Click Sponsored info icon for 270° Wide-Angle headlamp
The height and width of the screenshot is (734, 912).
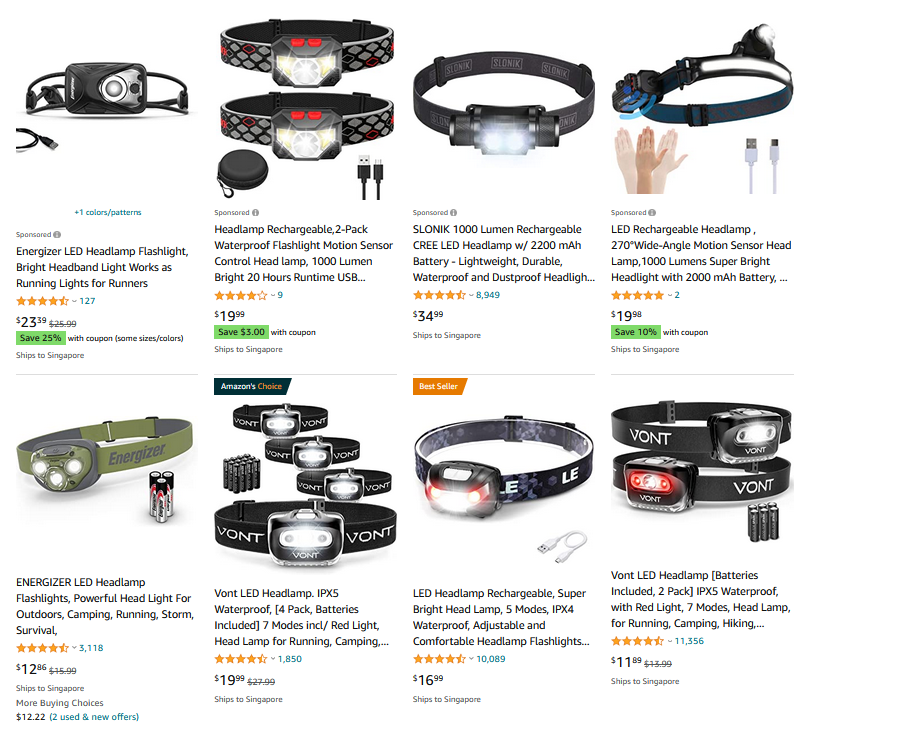(652, 213)
